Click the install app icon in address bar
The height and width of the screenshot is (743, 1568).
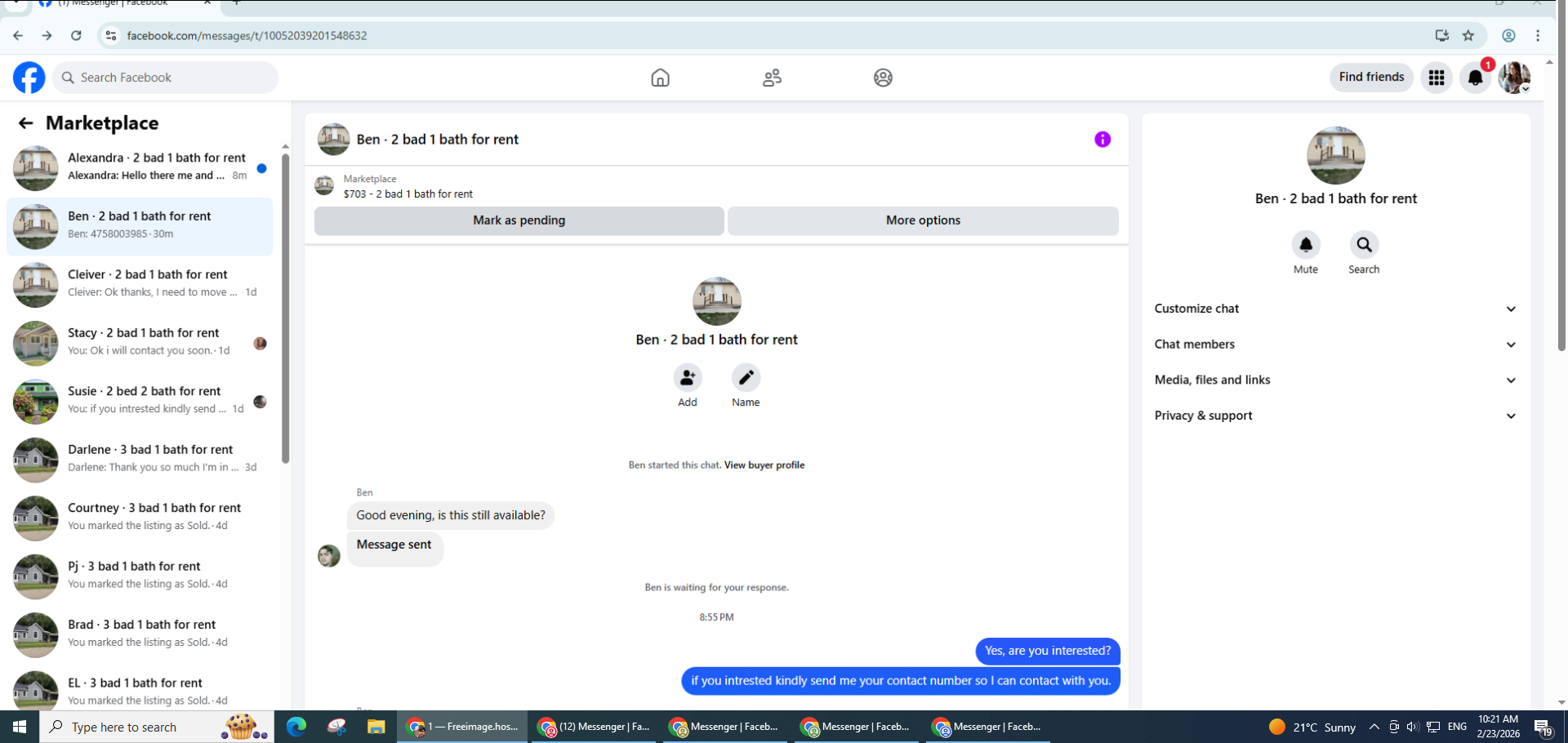click(1442, 36)
